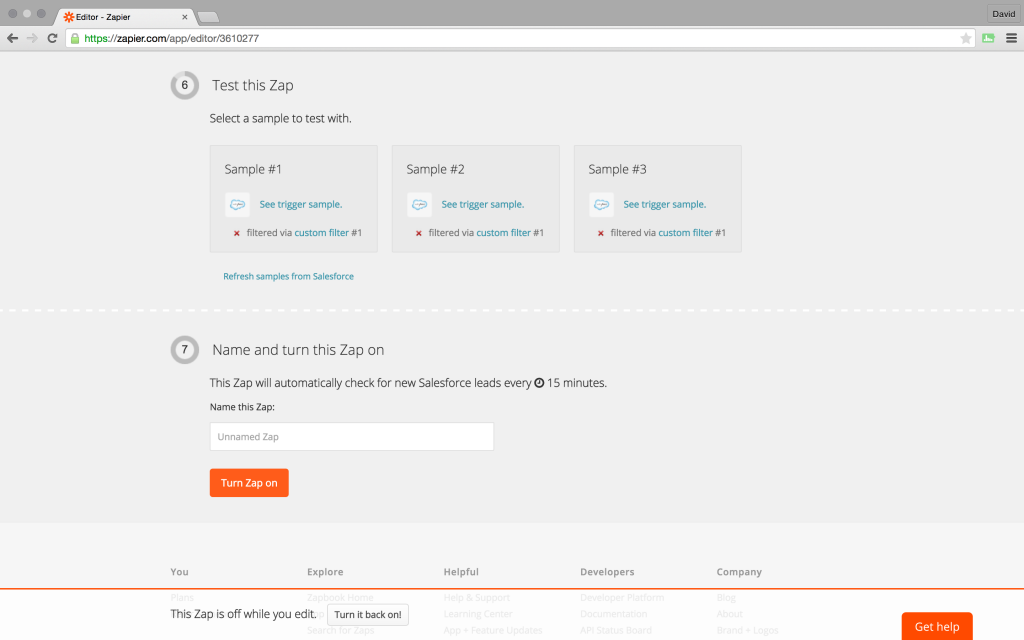Click the 'Name this Zap:' label
The image size is (1024, 640).
pyautogui.click(x=242, y=407)
